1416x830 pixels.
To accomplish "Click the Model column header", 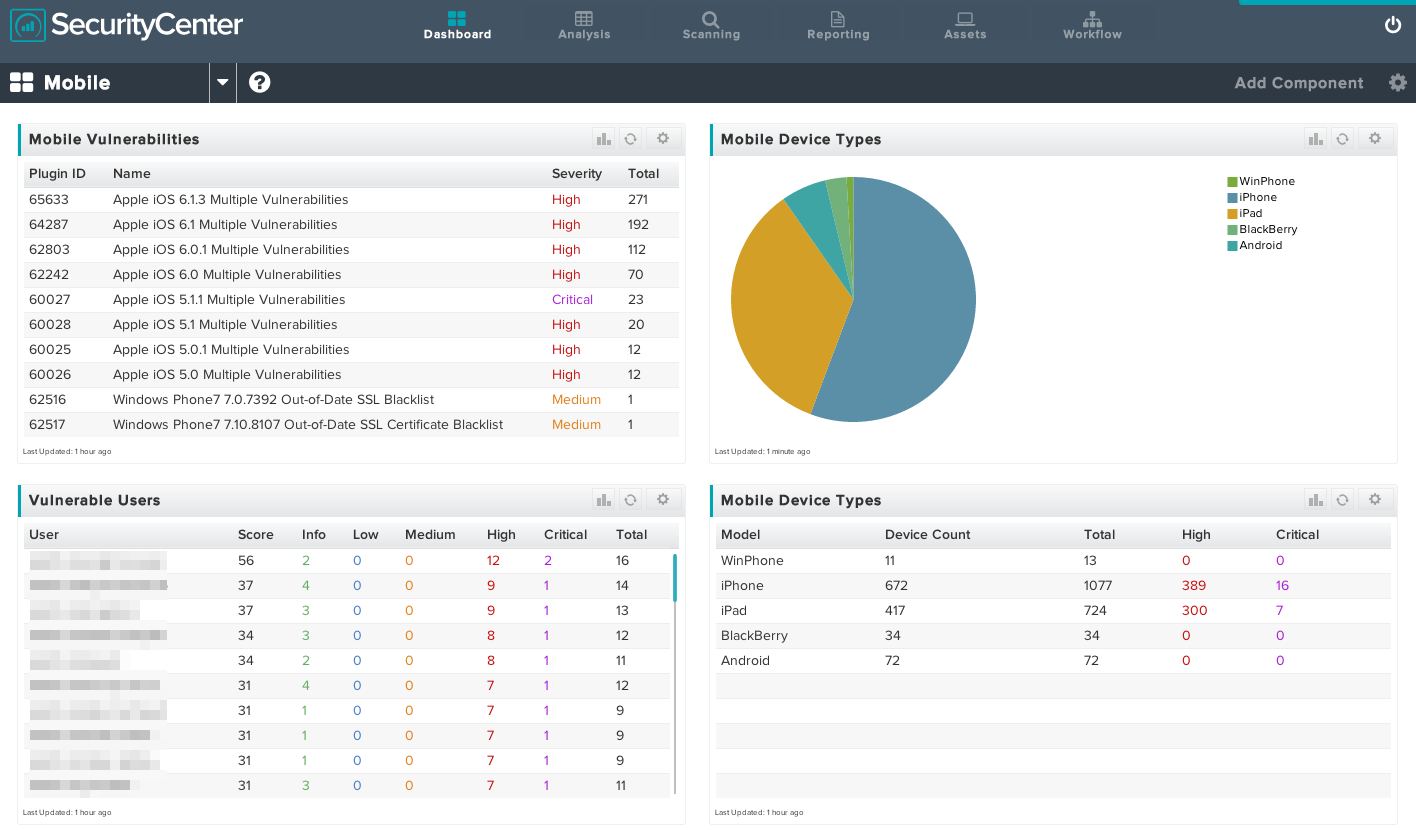I will click(741, 535).
